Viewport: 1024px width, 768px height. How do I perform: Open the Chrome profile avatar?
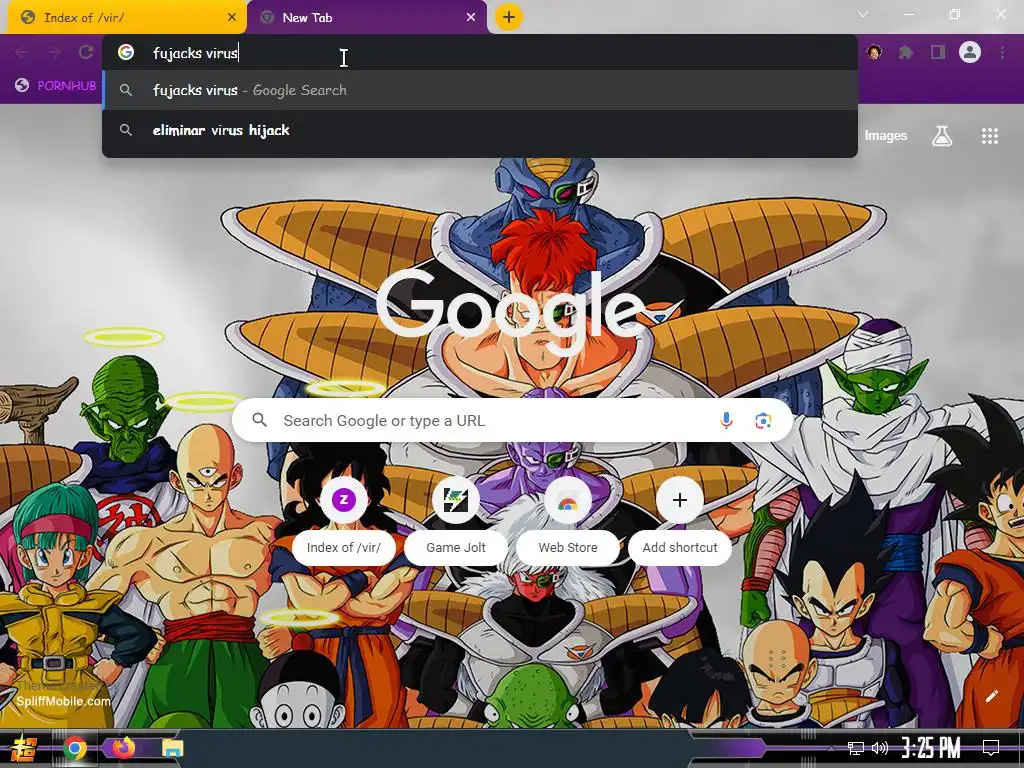[x=970, y=52]
